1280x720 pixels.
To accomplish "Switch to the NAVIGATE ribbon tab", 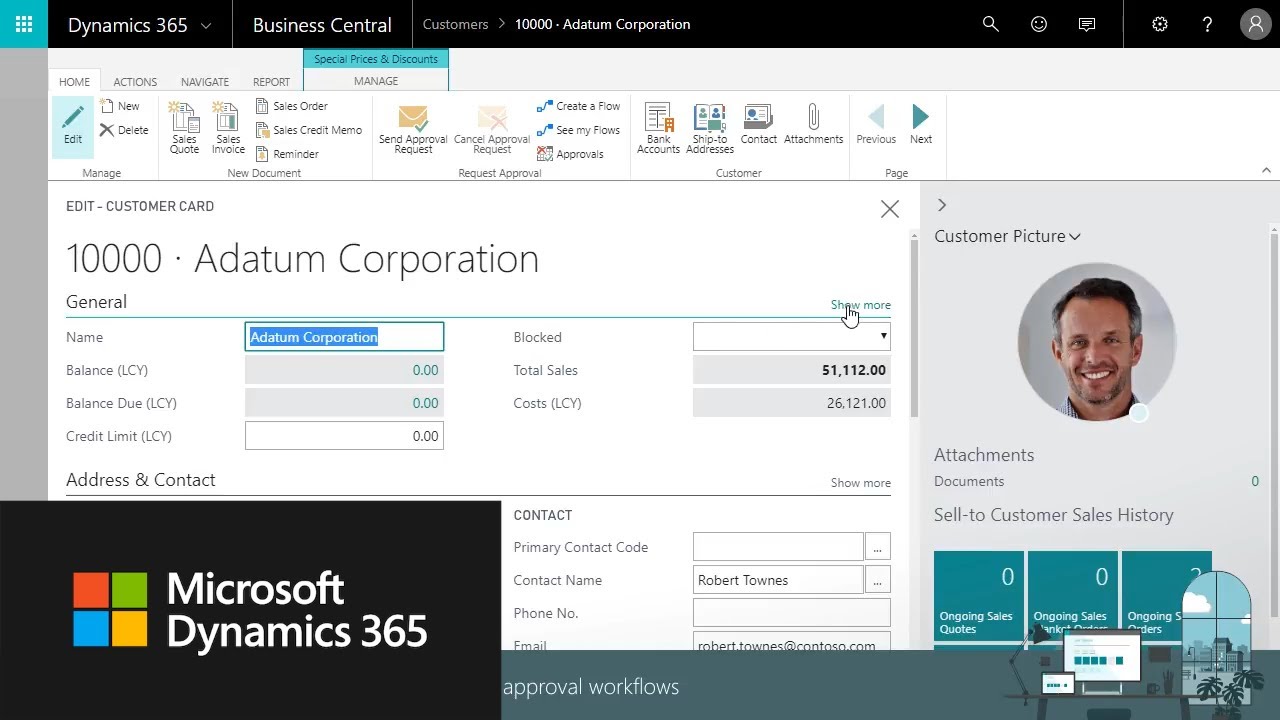I will point(205,82).
